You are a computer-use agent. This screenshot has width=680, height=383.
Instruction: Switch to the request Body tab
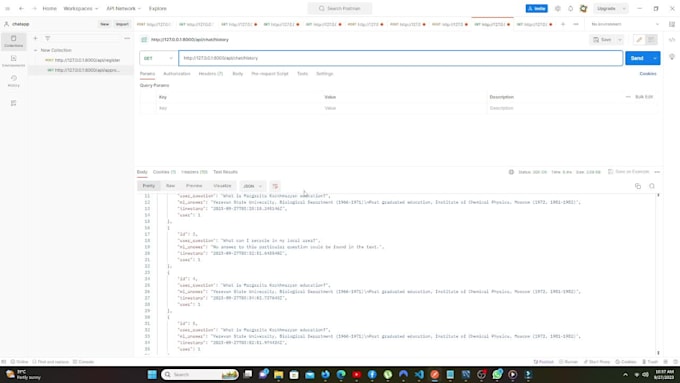tap(238, 74)
